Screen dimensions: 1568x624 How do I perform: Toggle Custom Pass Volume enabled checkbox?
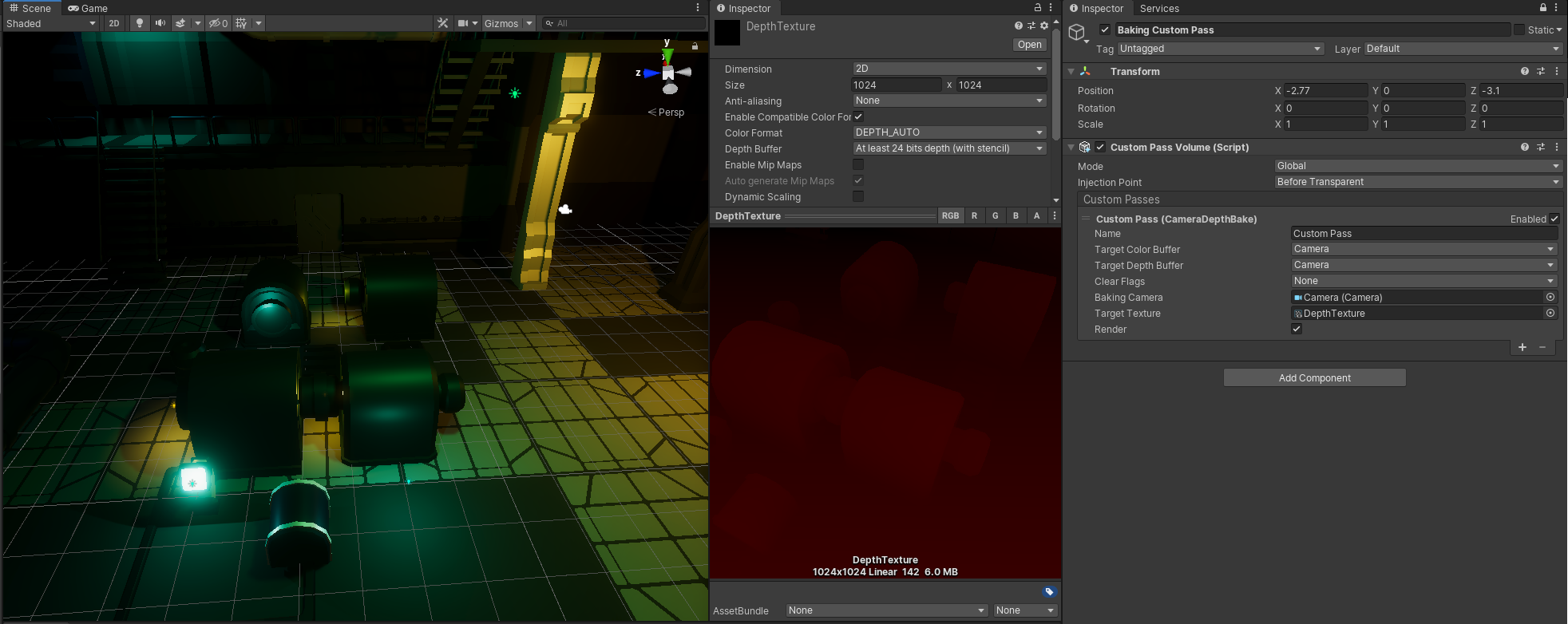[1100, 147]
